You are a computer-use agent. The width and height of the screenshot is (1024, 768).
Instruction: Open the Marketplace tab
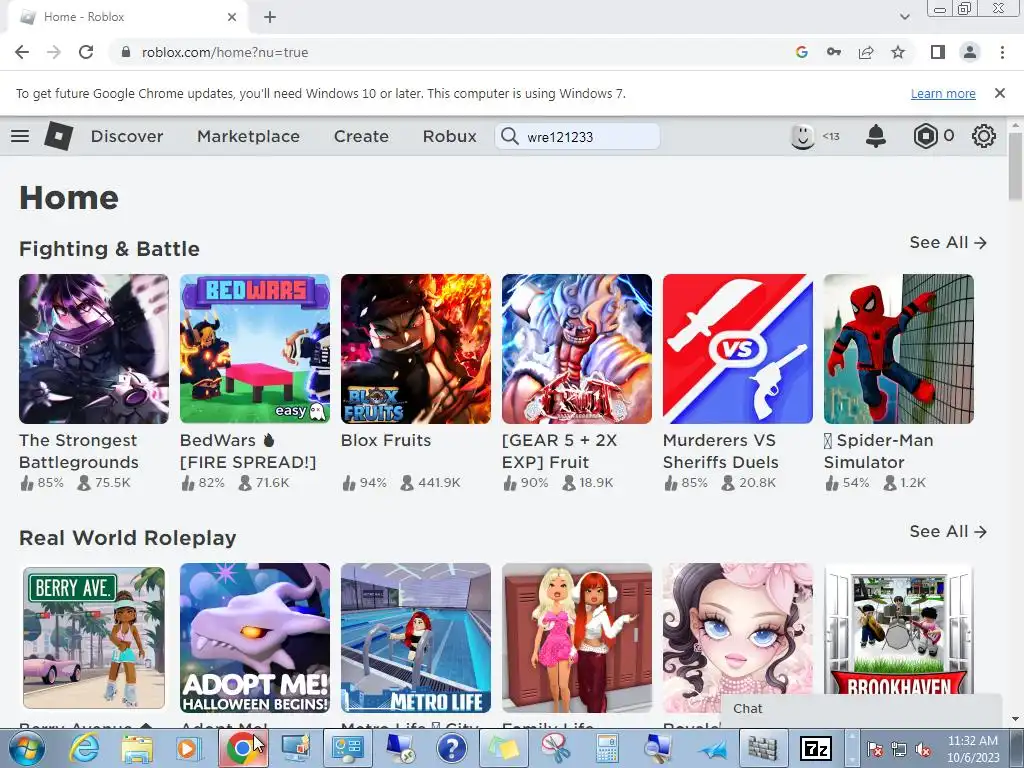[248, 136]
